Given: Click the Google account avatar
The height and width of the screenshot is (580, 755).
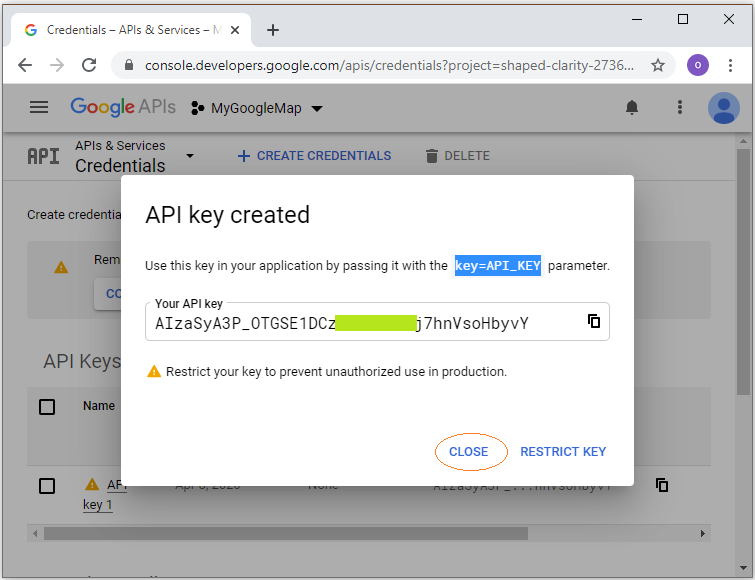Looking at the screenshot, I should (x=723, y=108).
